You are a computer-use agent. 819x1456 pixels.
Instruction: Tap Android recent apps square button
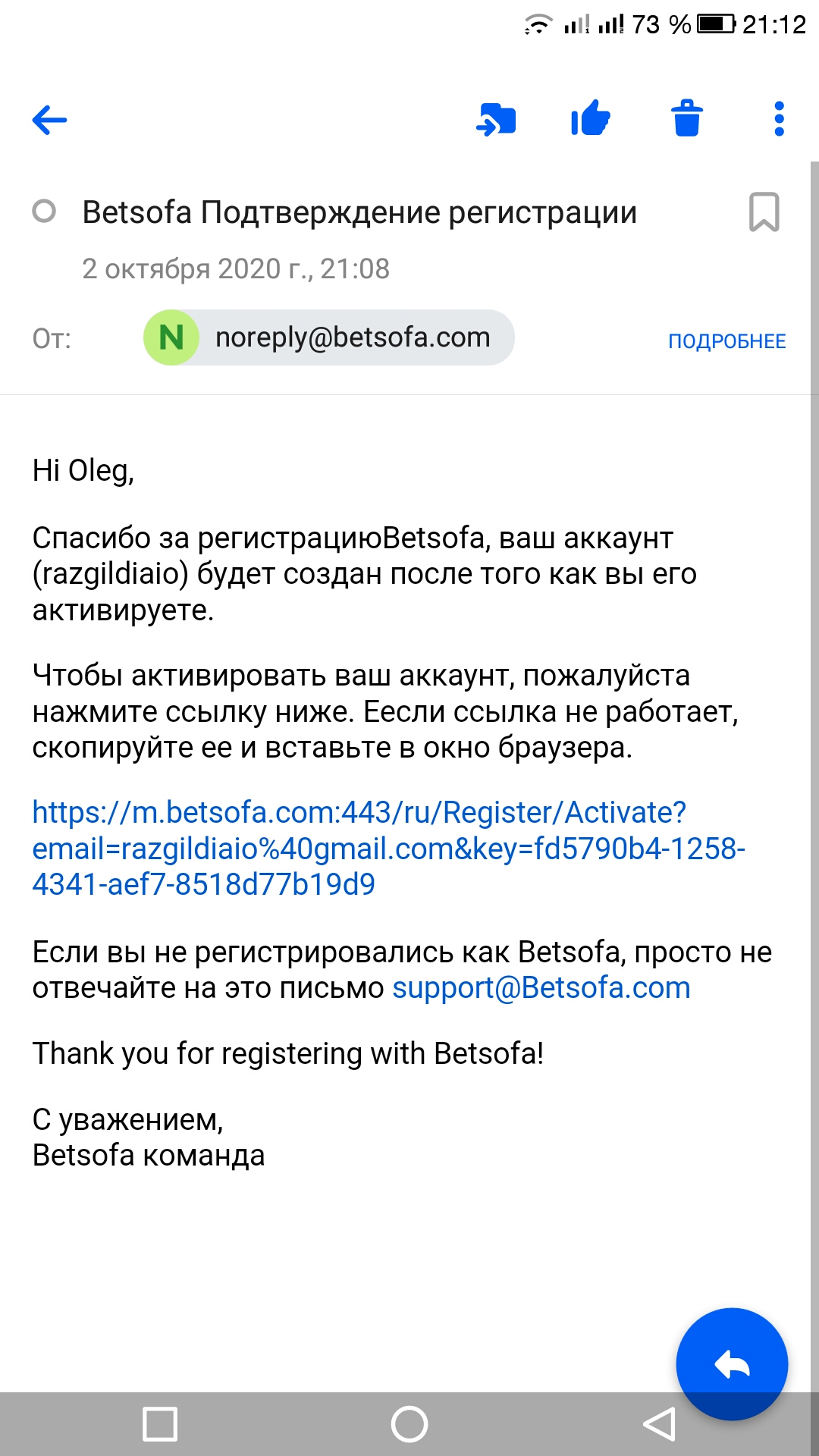point(160,1423)
